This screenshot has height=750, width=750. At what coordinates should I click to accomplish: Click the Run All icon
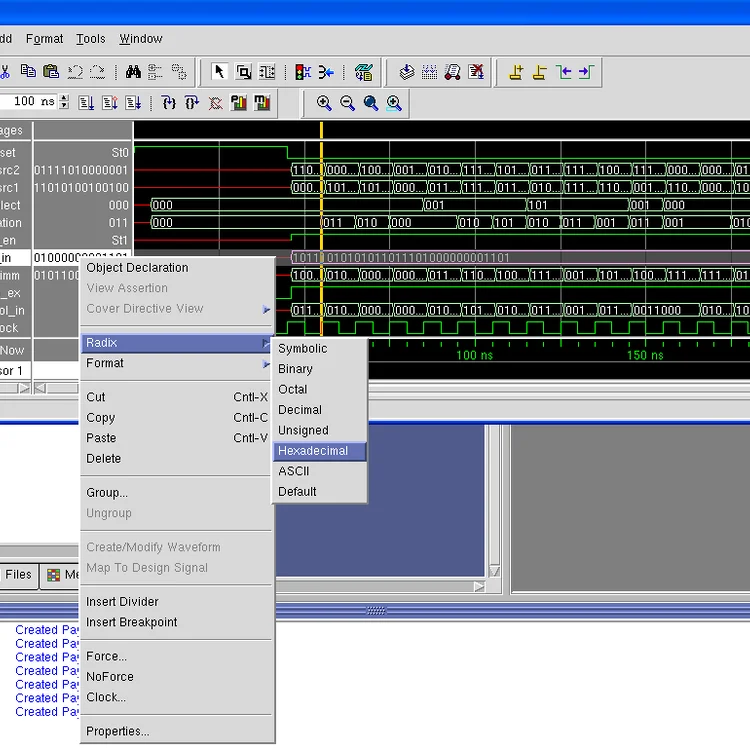tap(133, 102)
